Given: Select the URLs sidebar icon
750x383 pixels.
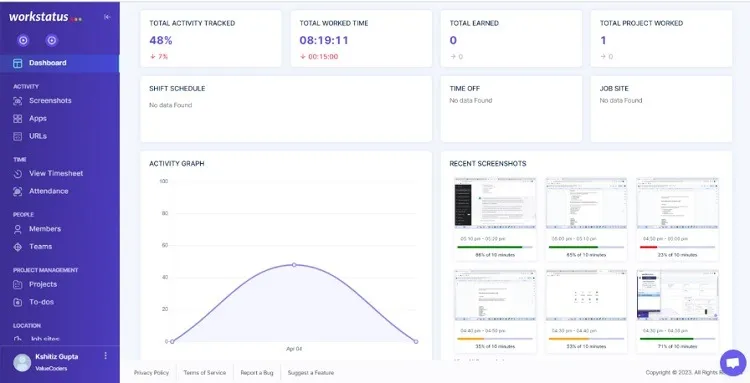Looking at the screenshot, I should tap(18, 136).
